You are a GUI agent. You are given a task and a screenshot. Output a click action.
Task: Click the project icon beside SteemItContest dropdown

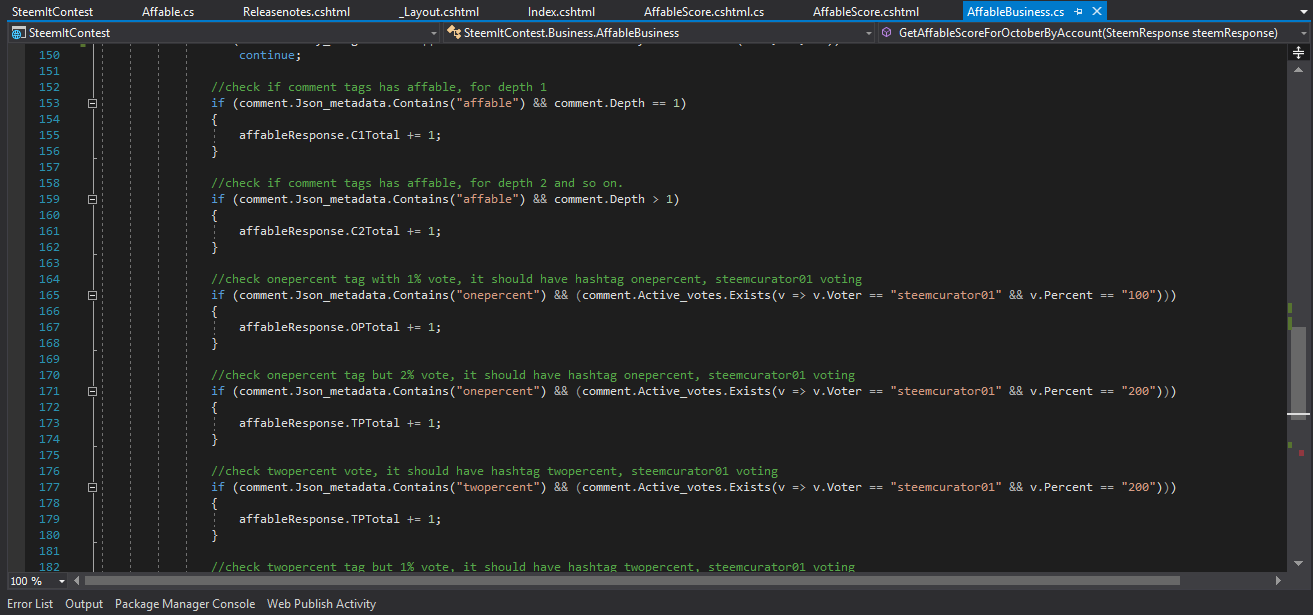coord(18,33)
